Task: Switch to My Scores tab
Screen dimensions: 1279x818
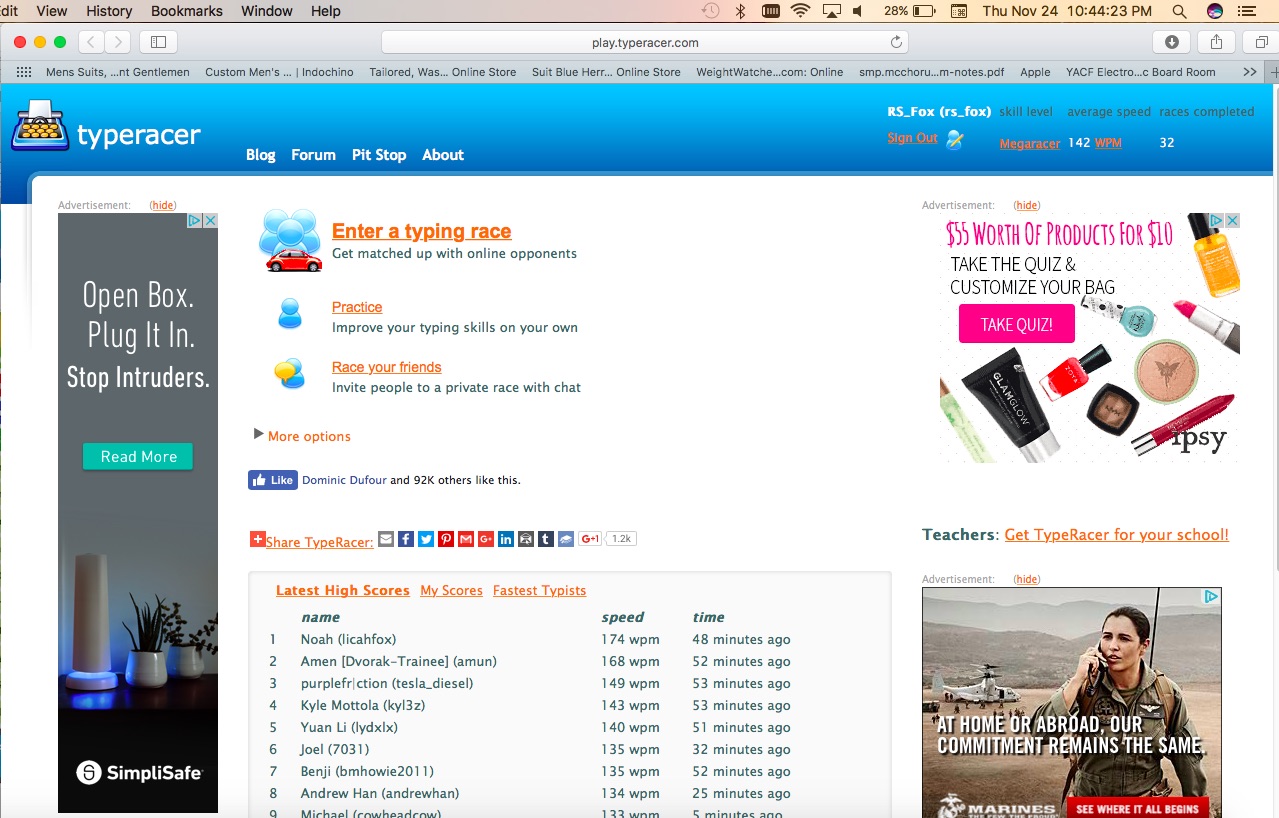Action: point(451,590)
